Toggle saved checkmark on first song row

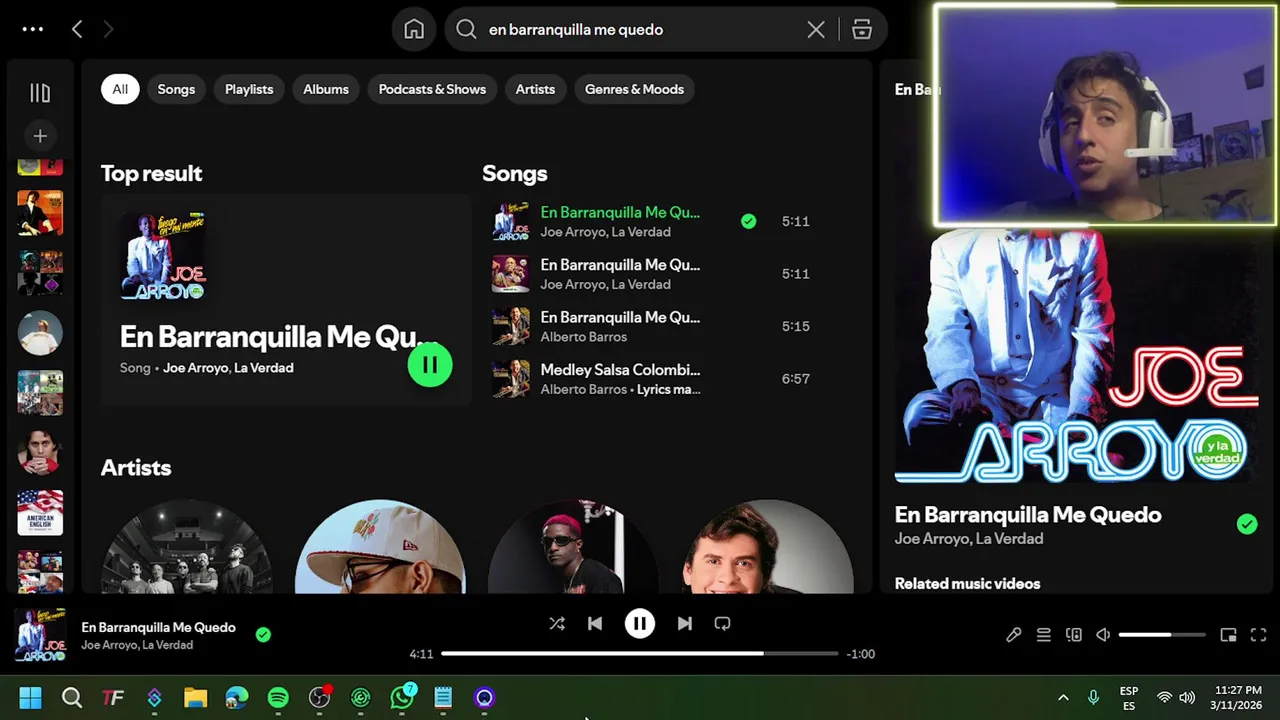point(748,221)
